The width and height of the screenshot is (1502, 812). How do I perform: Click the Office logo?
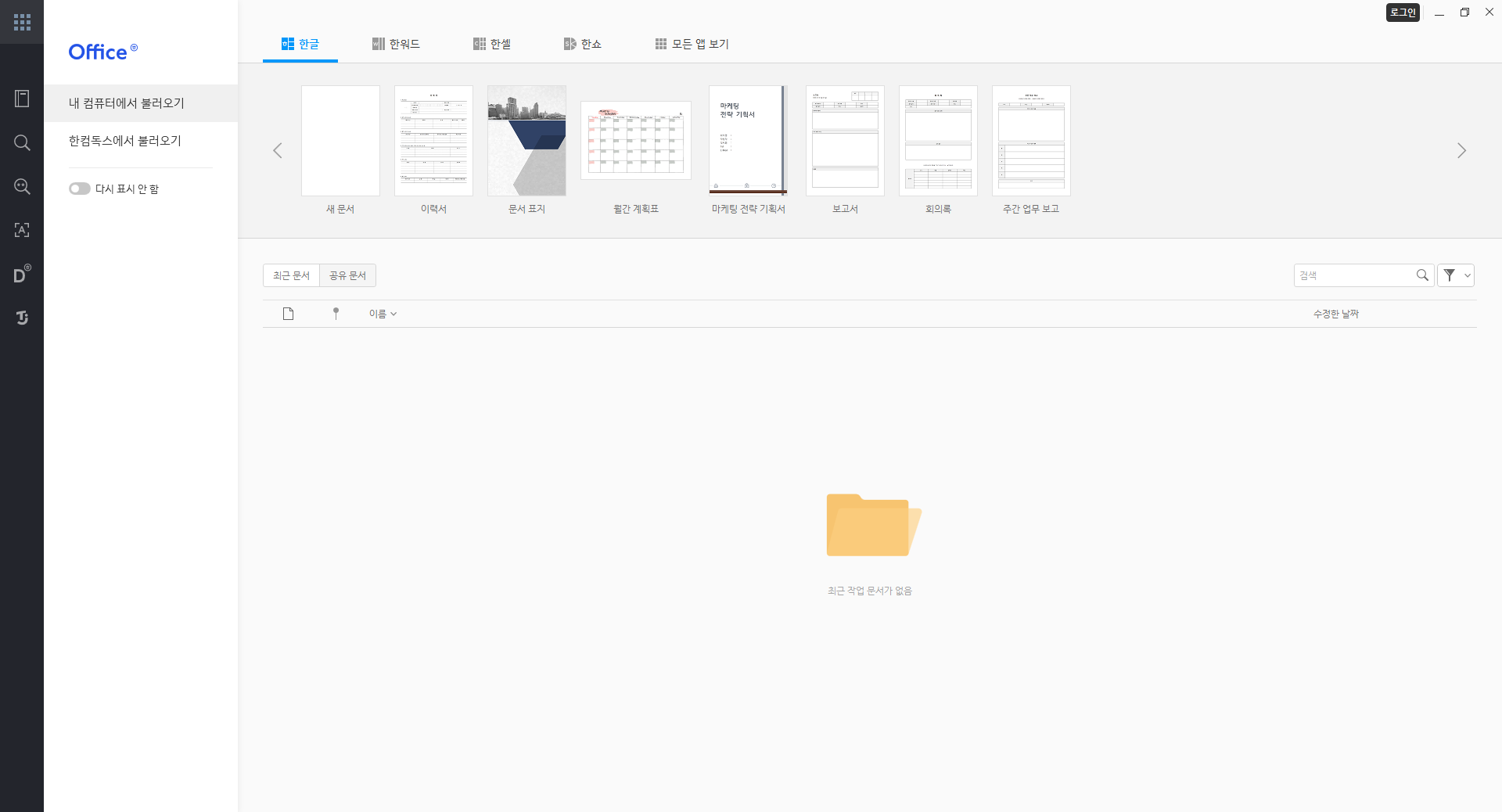coord(103,52)
